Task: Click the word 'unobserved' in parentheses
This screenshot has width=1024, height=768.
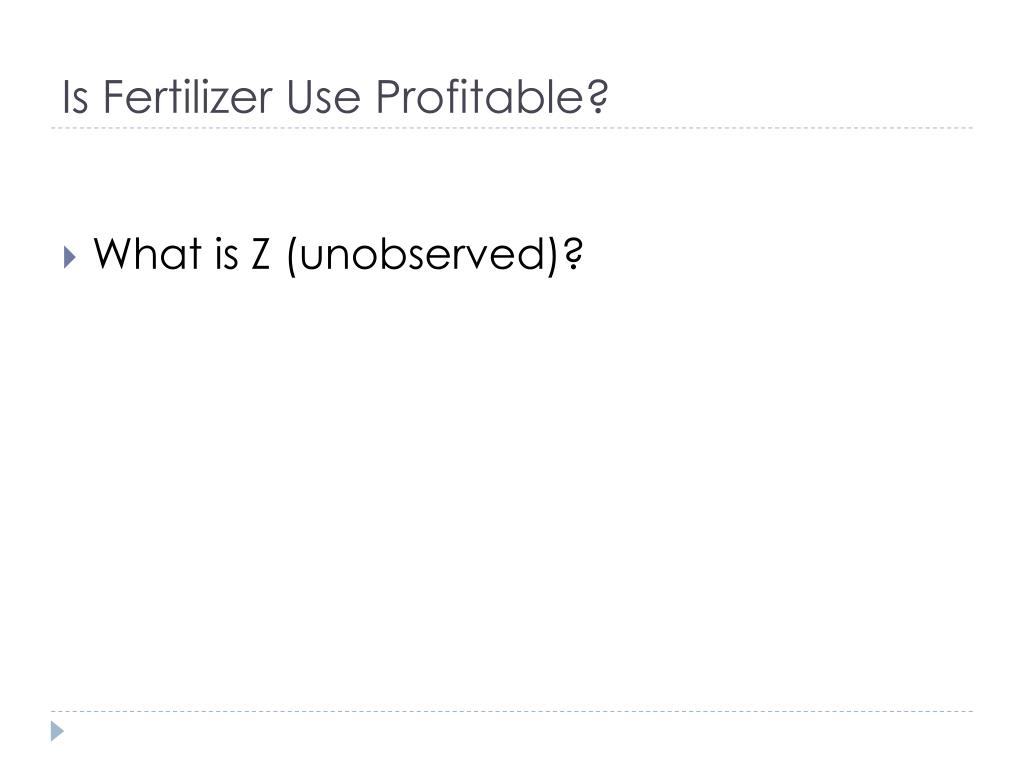Action: pos(422,253)
